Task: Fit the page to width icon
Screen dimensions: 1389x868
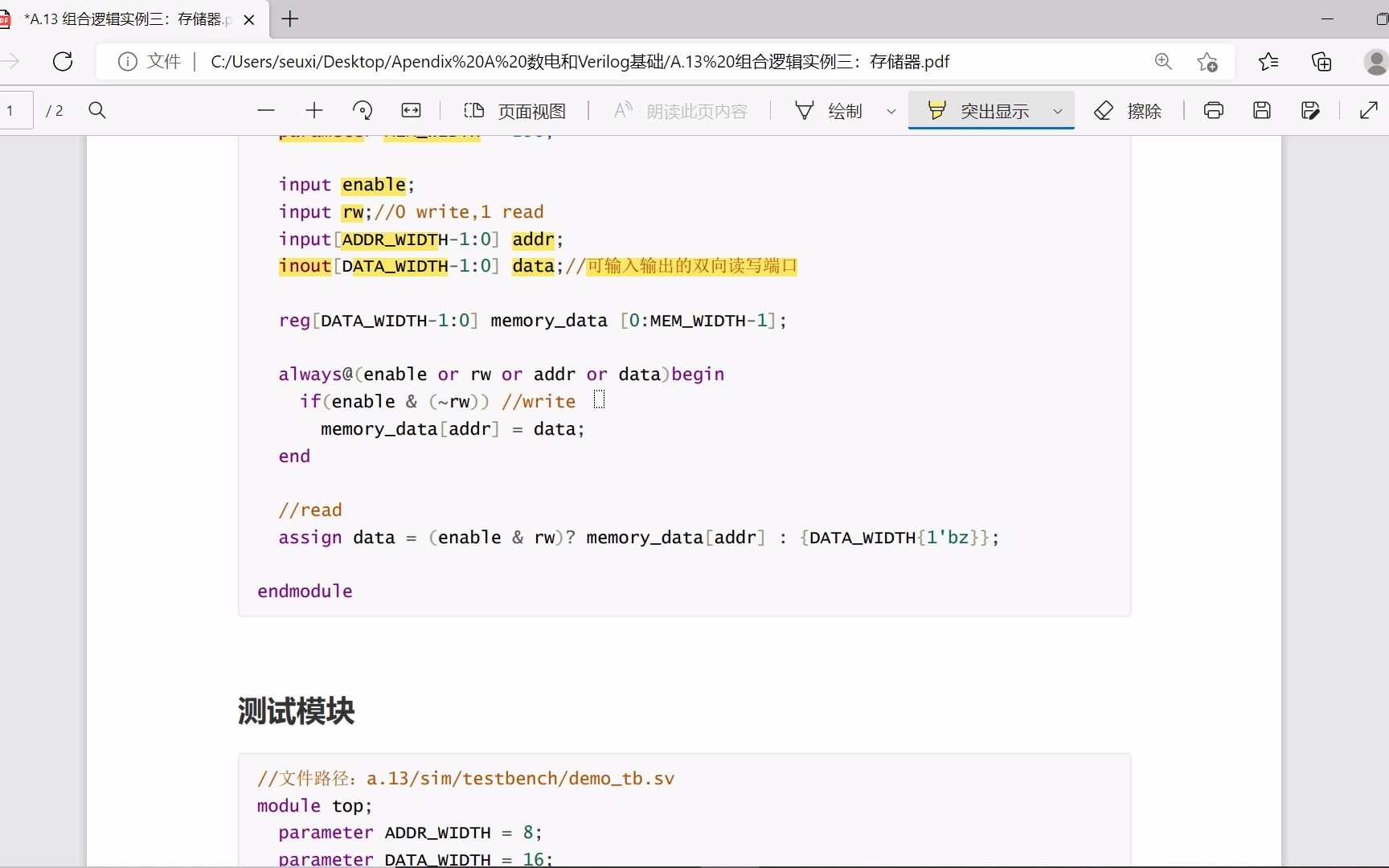Action: [411, 110]
